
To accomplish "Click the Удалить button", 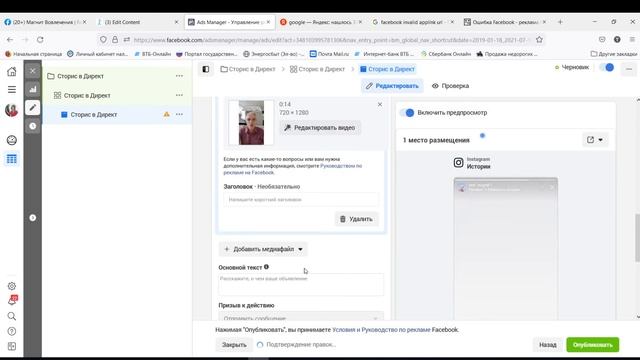I will (356, 219).
